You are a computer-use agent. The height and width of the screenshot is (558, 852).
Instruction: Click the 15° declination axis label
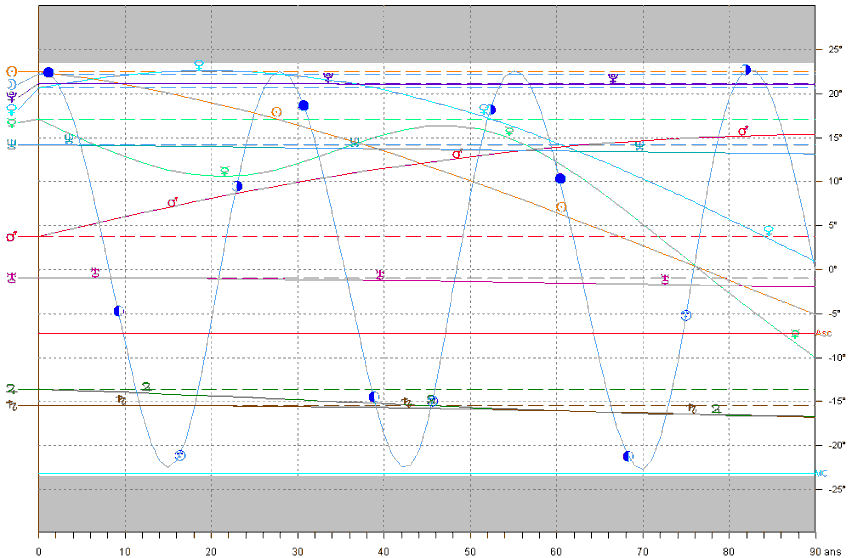point(835,137)
